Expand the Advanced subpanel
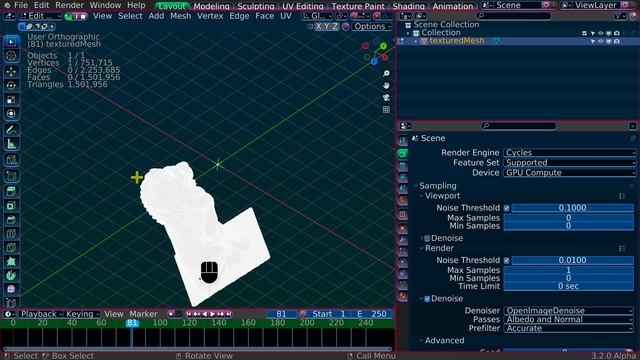This screenshot has width=640, height=360. [x=444, y=340]
